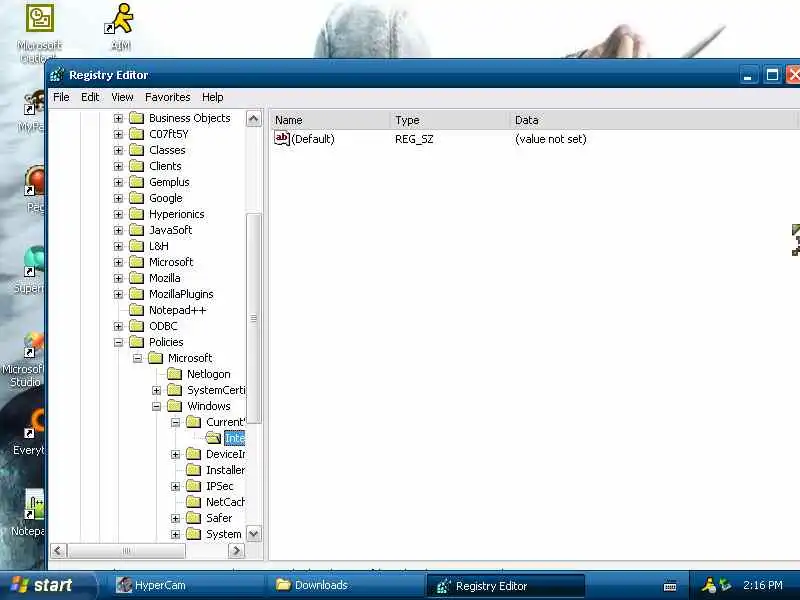The width and height of the screenshot is (800, 600).
Task: Sort values by the Name column header
Action: click(330, 120)
